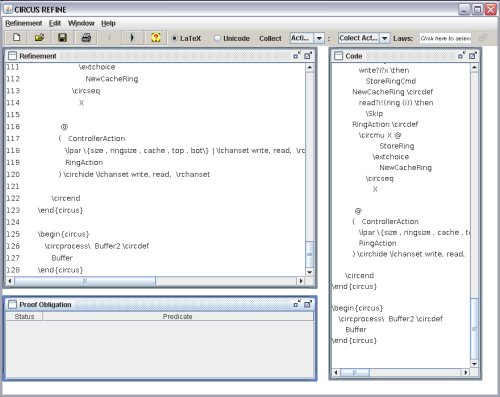
Task: Open the Refinement menu
Action: coord(24,23)
